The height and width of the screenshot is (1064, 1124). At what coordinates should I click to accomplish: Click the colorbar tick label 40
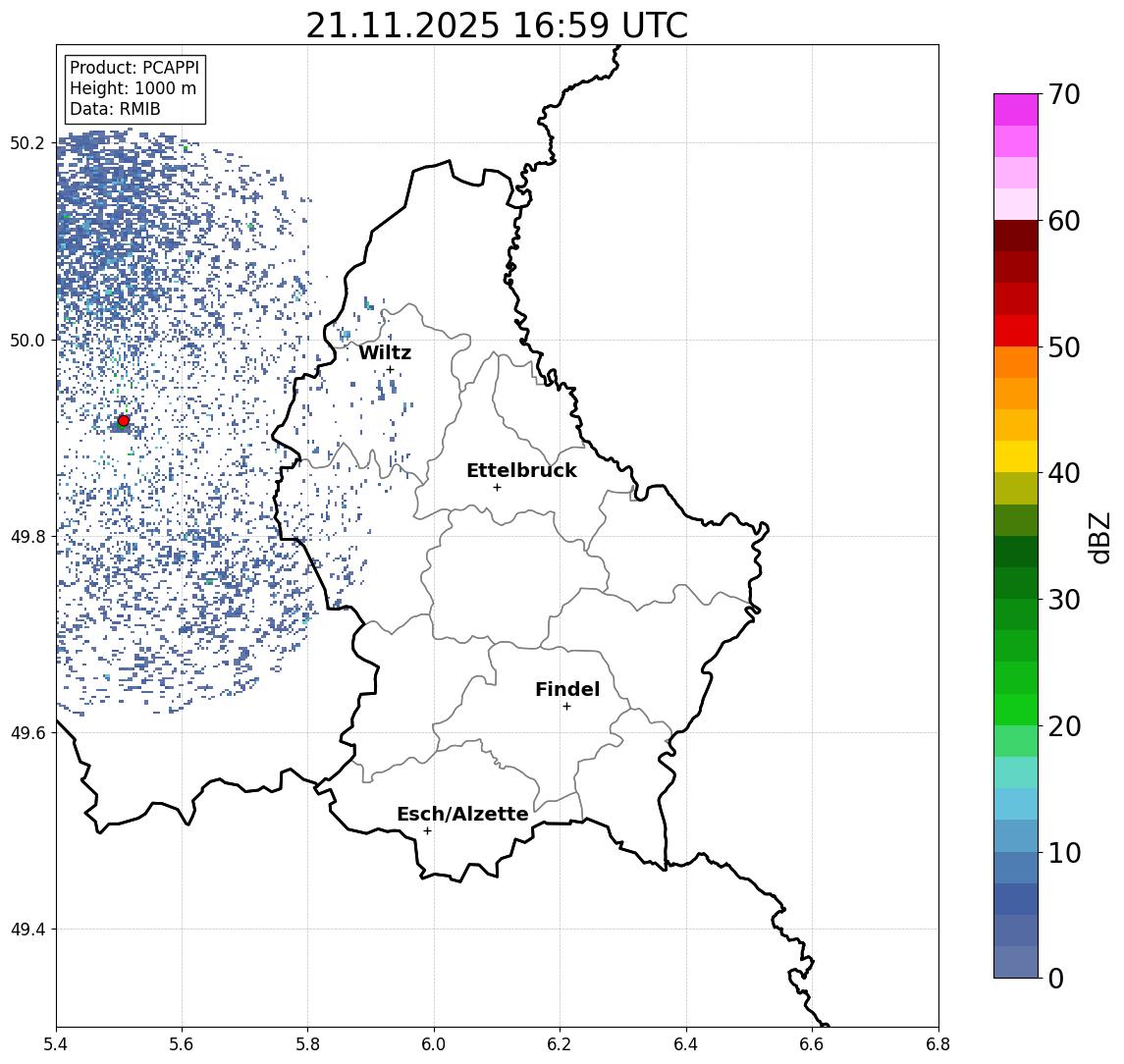1064,473
